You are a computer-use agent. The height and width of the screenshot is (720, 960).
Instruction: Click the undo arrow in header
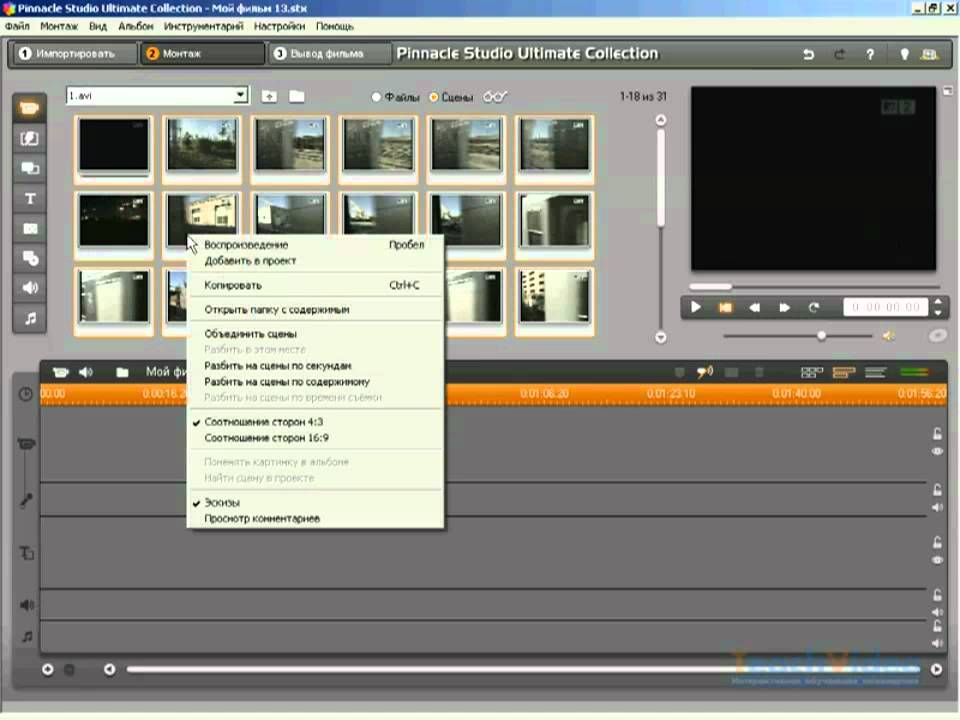pyautogui.click(x=809, y=54)
